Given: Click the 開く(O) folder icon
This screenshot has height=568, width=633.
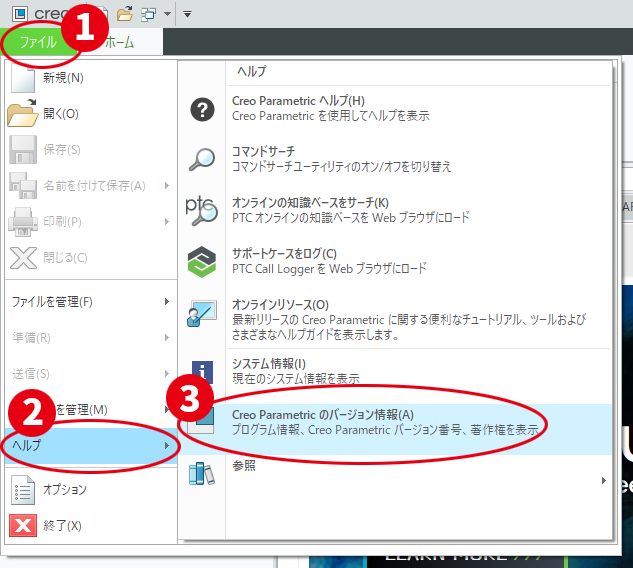Looking at the screenshot, I should (23, 113).
